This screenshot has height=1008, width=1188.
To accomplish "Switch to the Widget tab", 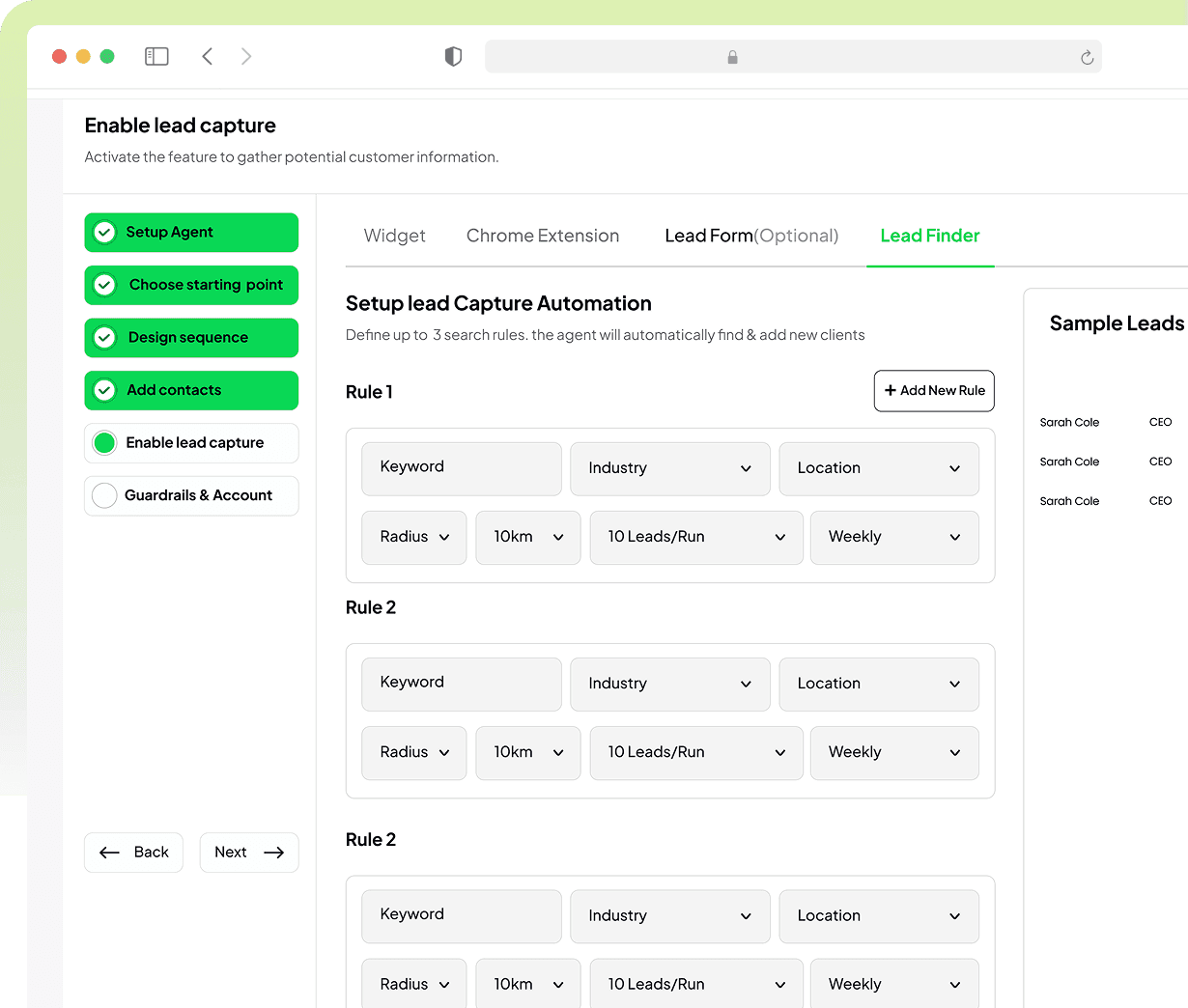I will coord(395,235).
